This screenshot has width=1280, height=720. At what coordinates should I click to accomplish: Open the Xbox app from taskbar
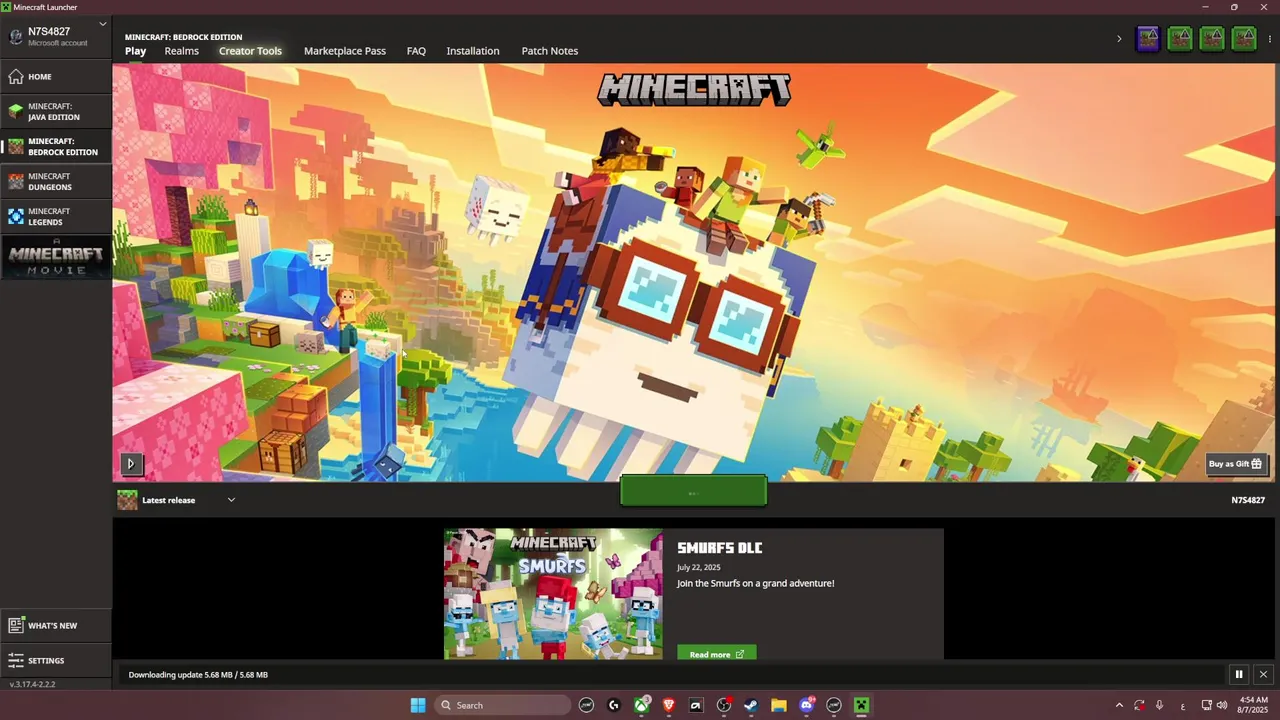[641, 705]
